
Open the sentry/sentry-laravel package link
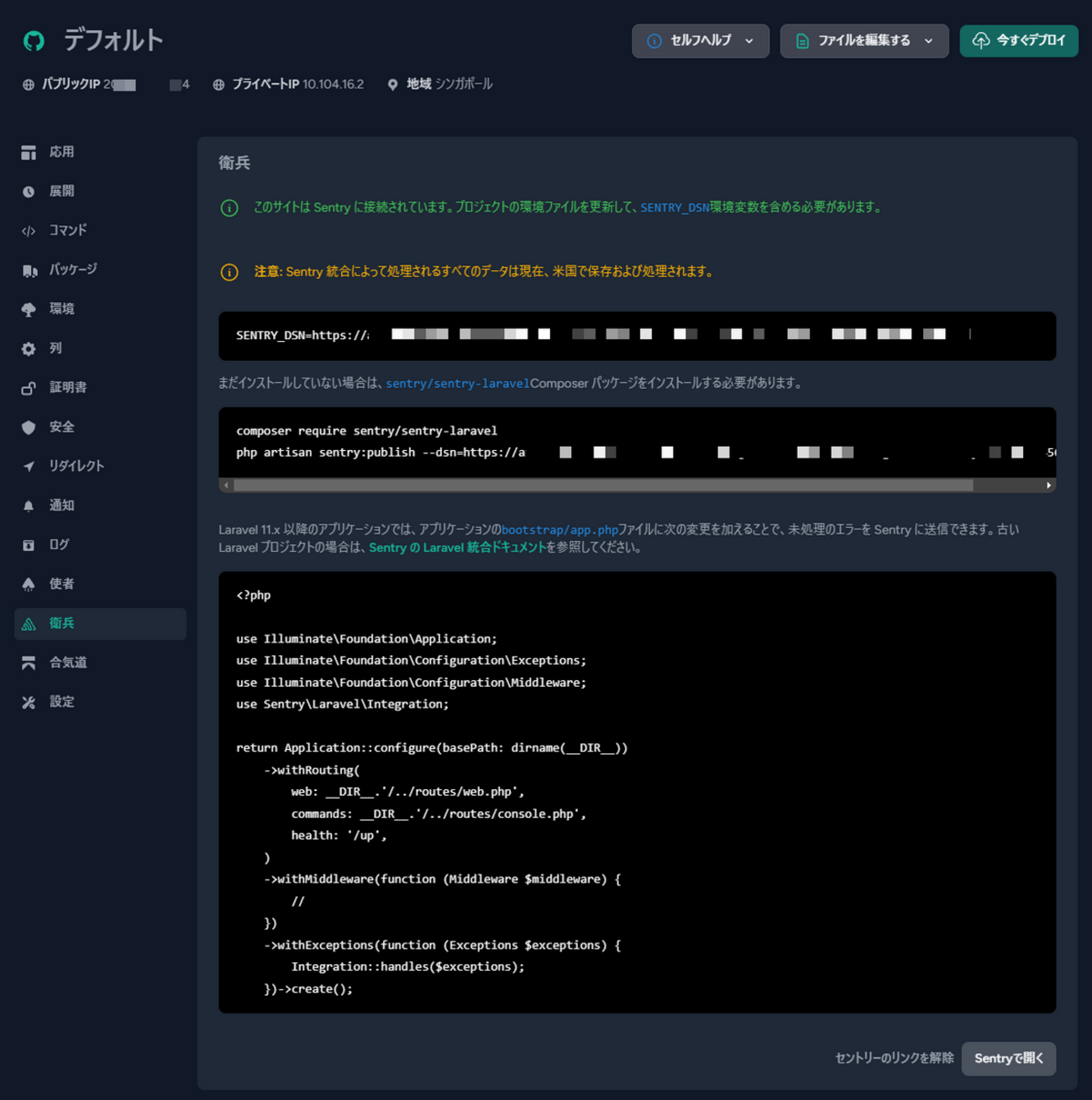(x=458, y=384)
